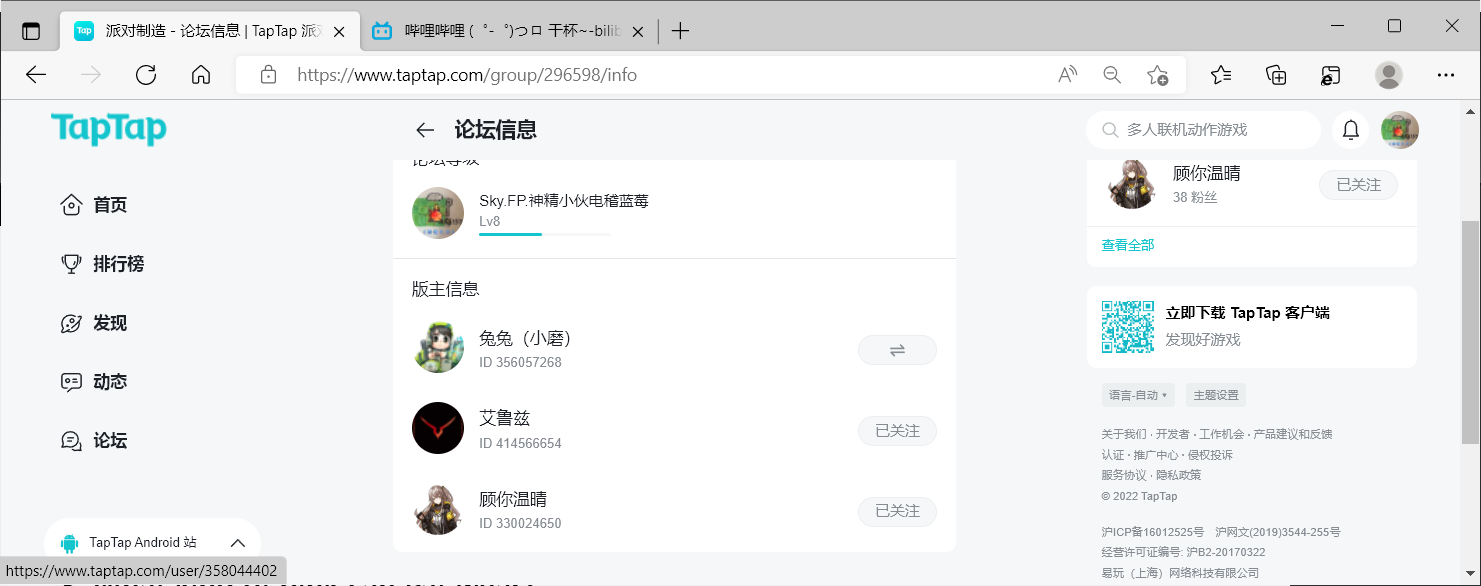Close the bilibili tab
The image size is (1481, 586).
[x=637, y=31]
